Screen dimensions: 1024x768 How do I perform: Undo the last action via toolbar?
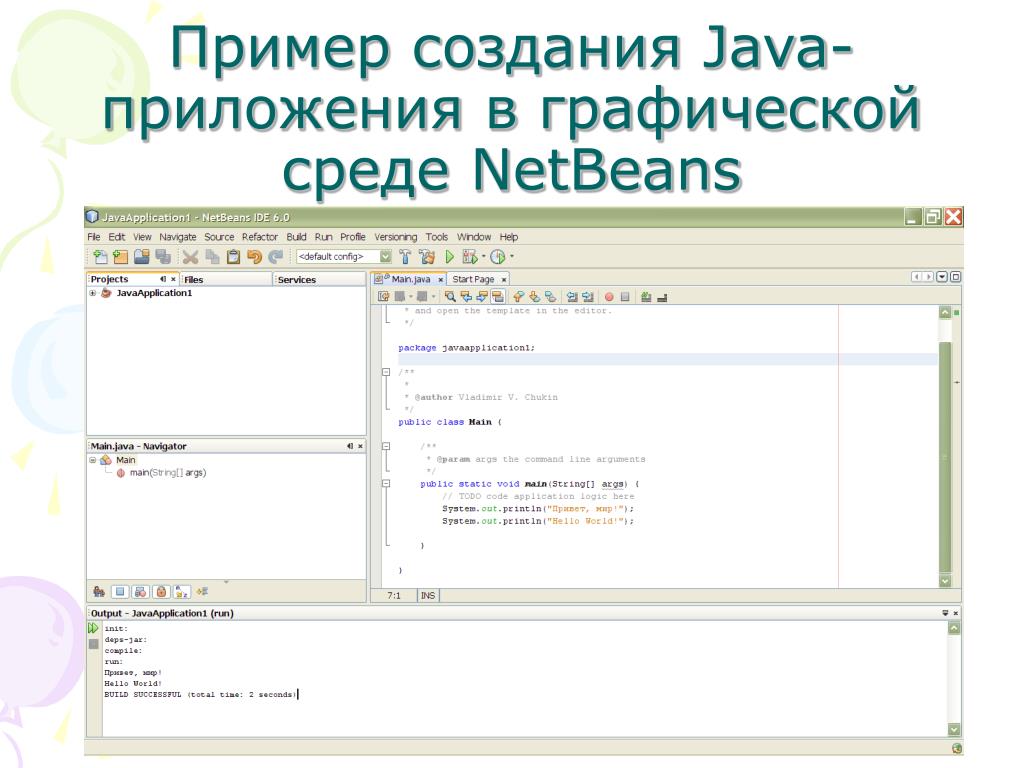click(x=254, y=257)
